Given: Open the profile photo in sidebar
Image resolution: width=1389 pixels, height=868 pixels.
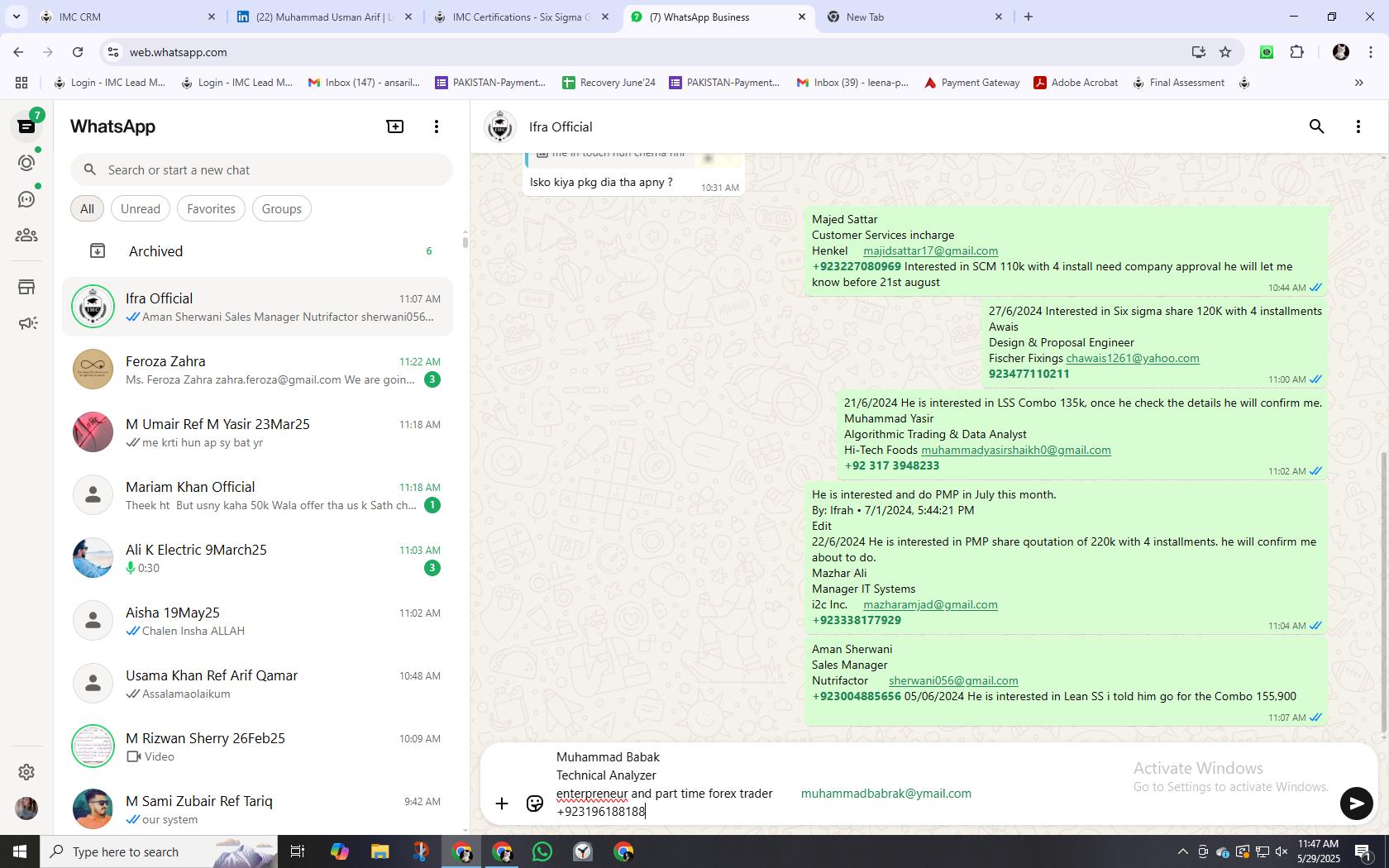Looking at the screenshot, I should 26,808.
